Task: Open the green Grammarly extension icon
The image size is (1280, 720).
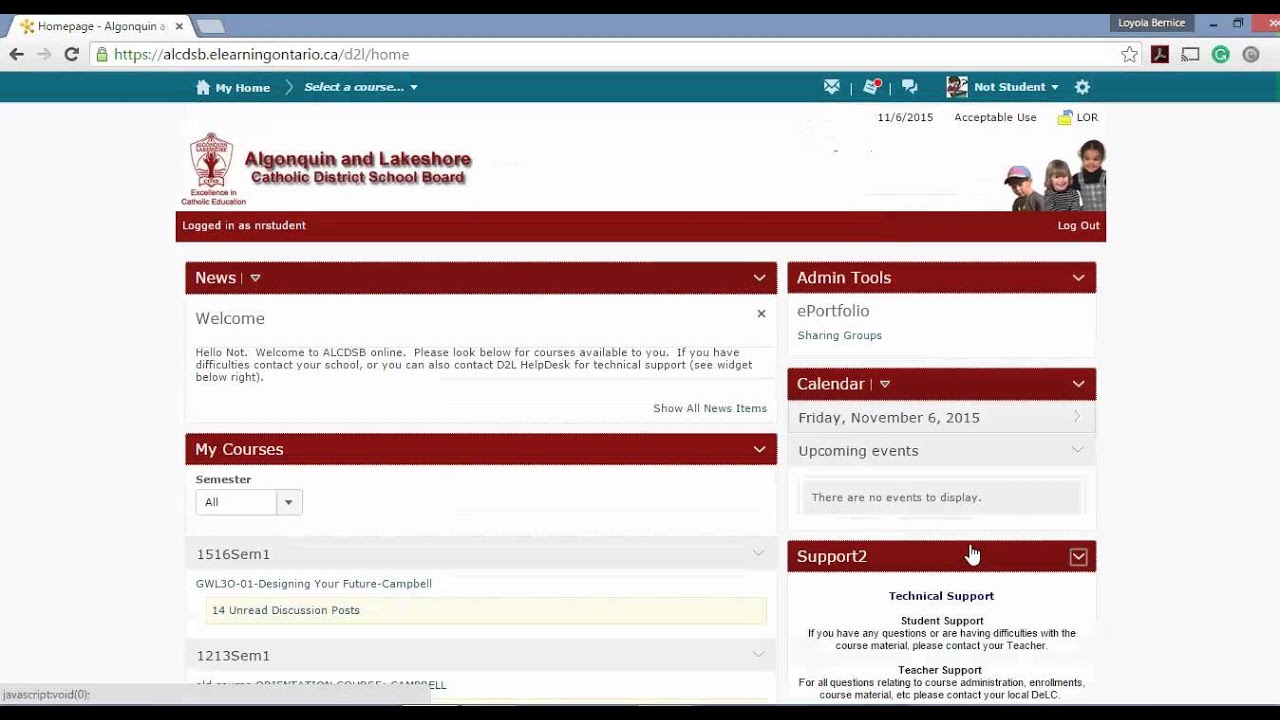Action: 1220,54
